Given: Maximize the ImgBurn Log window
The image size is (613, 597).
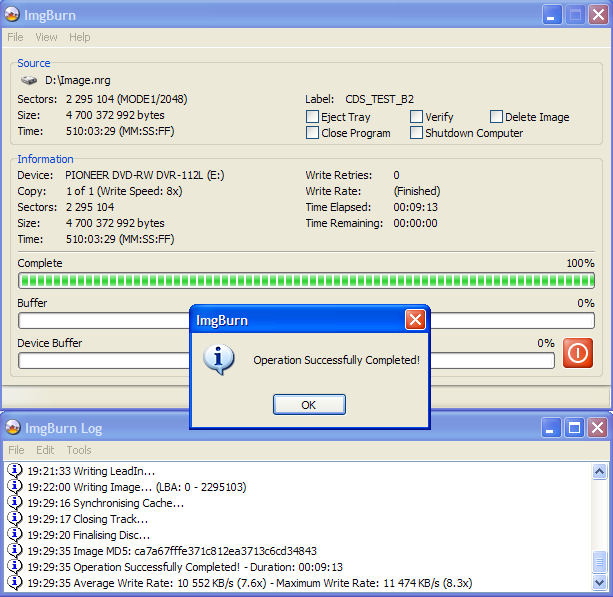Looking at the screenshot, I should point(574,428).
